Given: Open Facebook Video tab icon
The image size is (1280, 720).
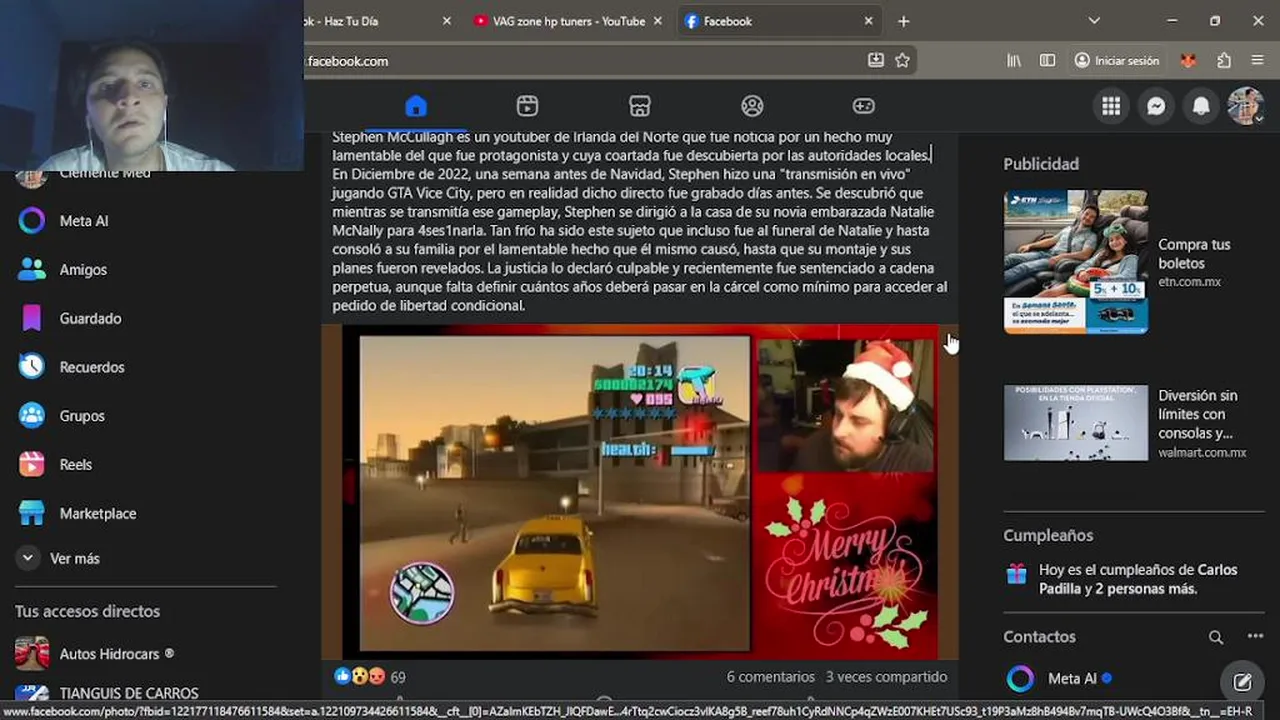Looking at the screenshot, I should pos(528,106).
